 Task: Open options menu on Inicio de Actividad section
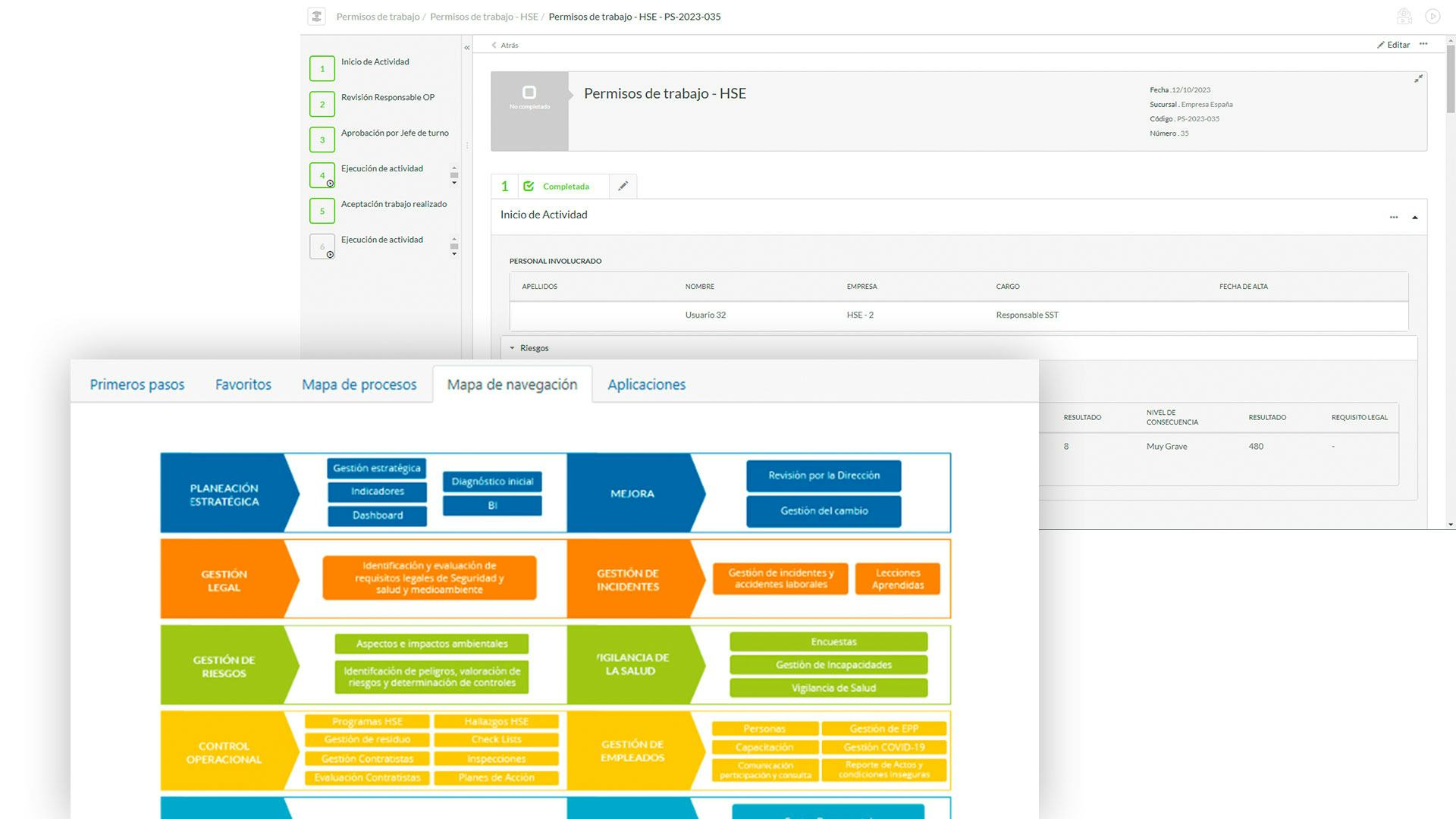pyautogui.click(x=1393, y=217)
